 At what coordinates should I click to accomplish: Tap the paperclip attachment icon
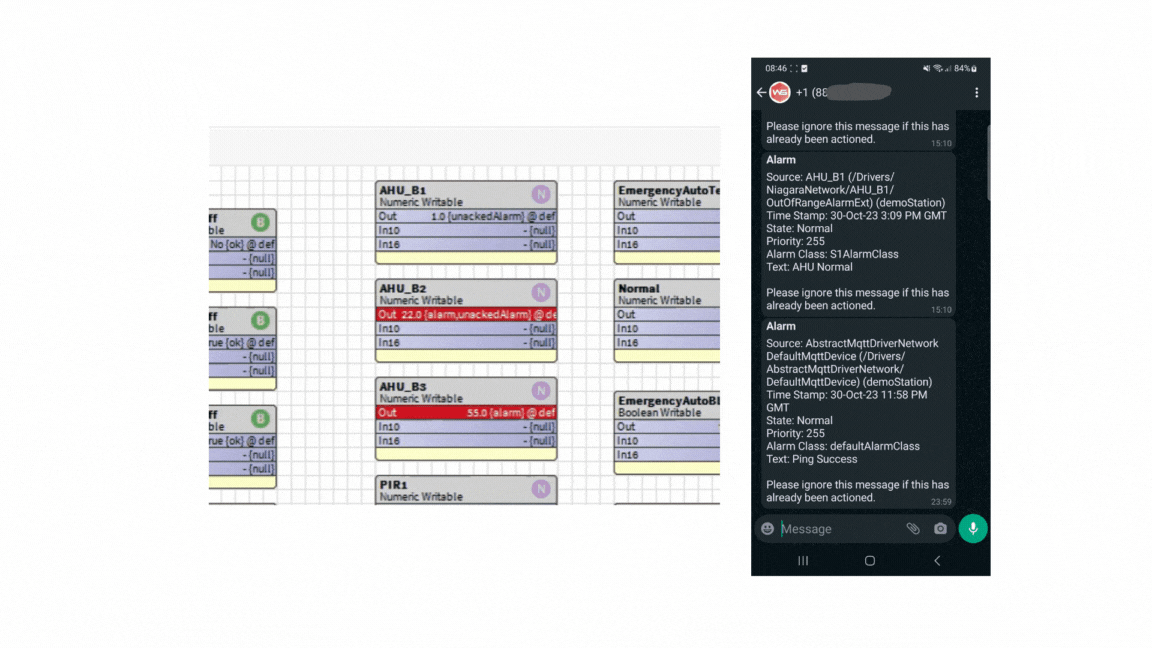[913, 529]
